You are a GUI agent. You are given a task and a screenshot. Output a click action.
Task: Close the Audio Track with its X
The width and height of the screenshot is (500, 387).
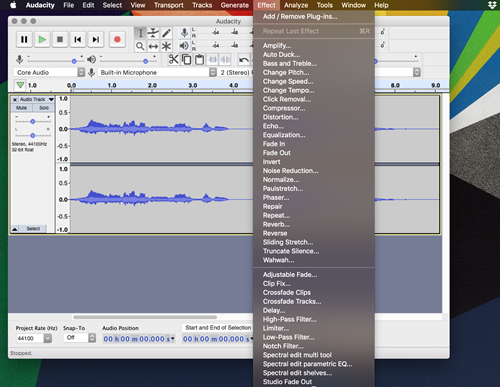click(15, 99)
